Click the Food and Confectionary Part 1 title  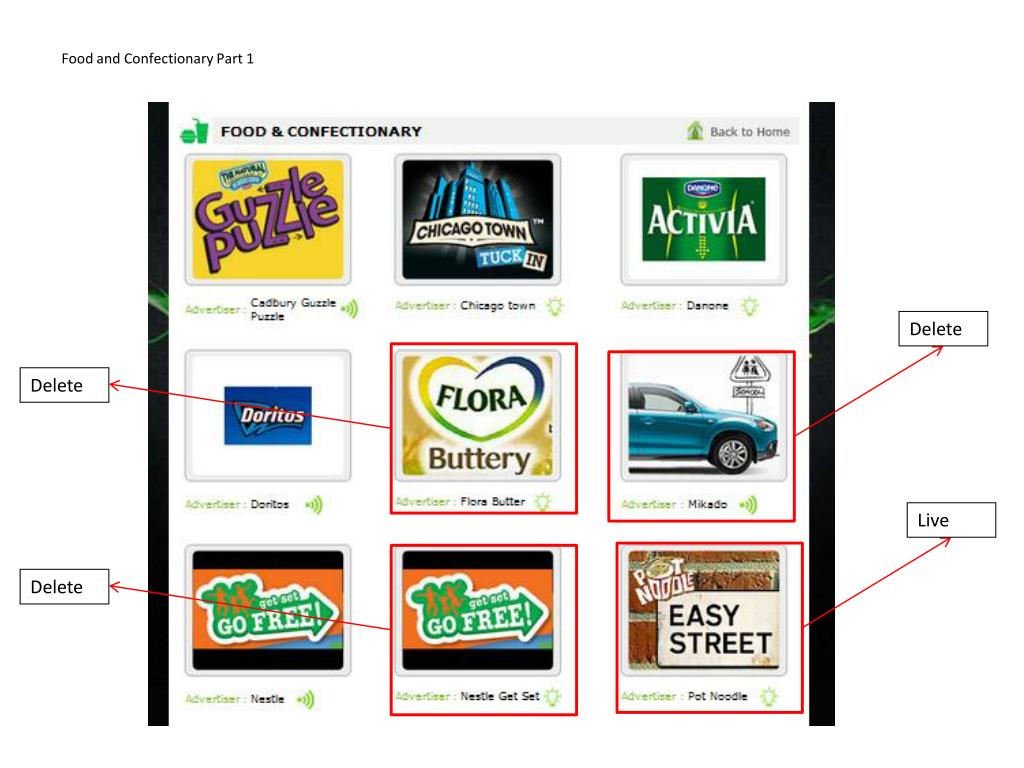(157, 59)
